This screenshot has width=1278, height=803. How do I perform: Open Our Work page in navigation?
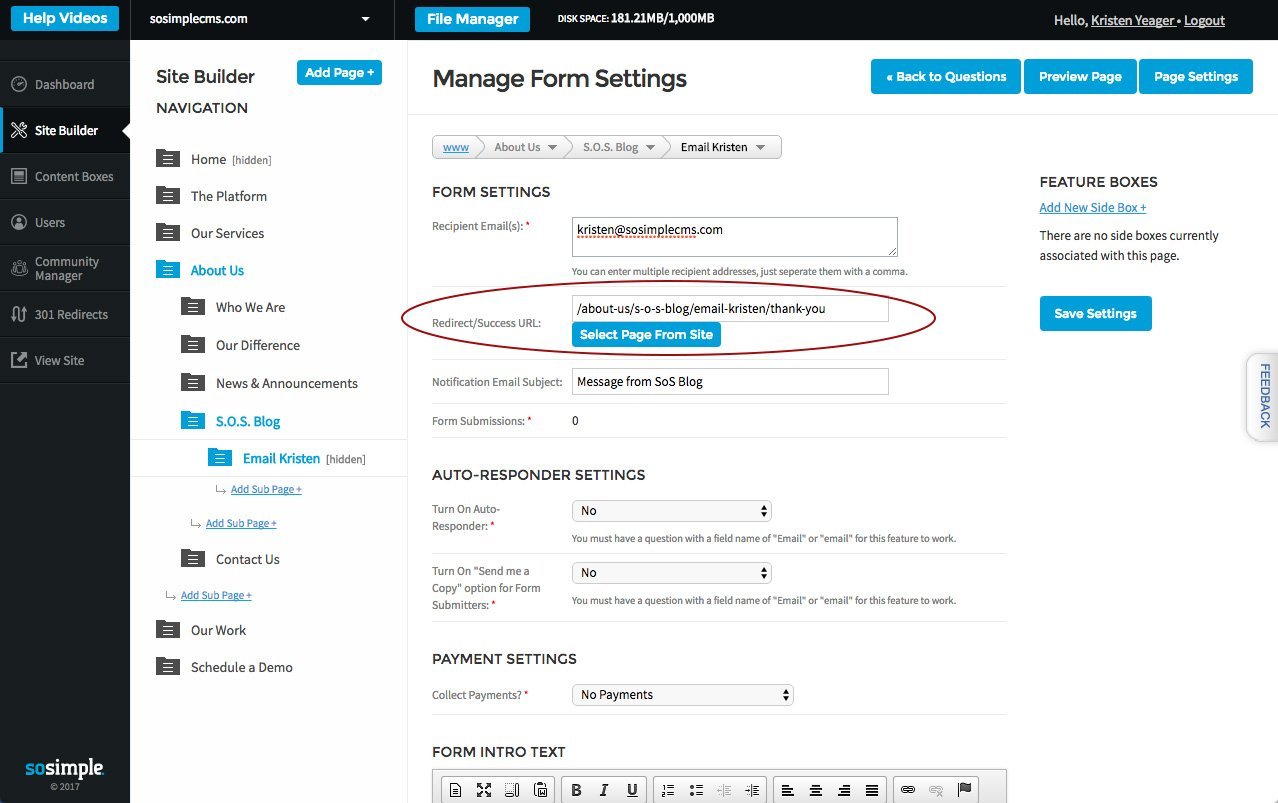coord(218,630)
